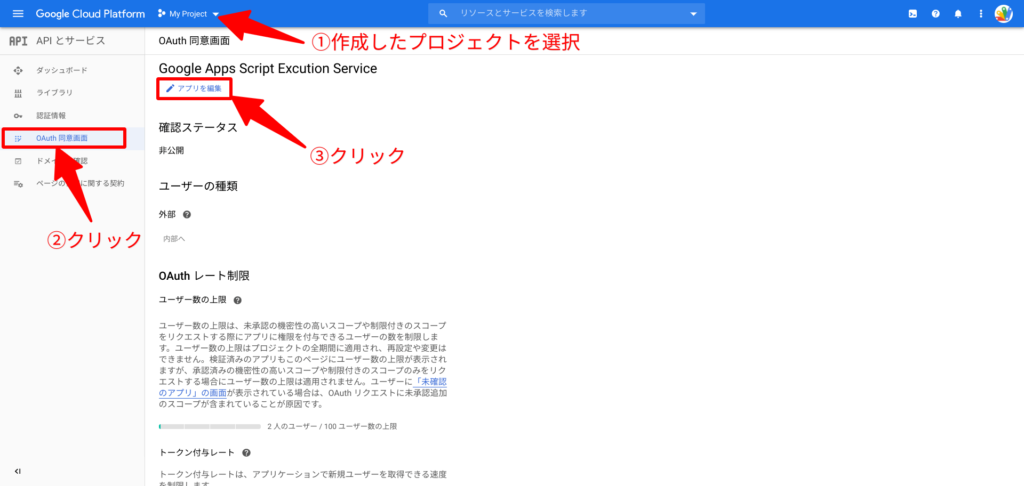Open the account avatar
This screenshot has height=486, width=1024.
1003,14
